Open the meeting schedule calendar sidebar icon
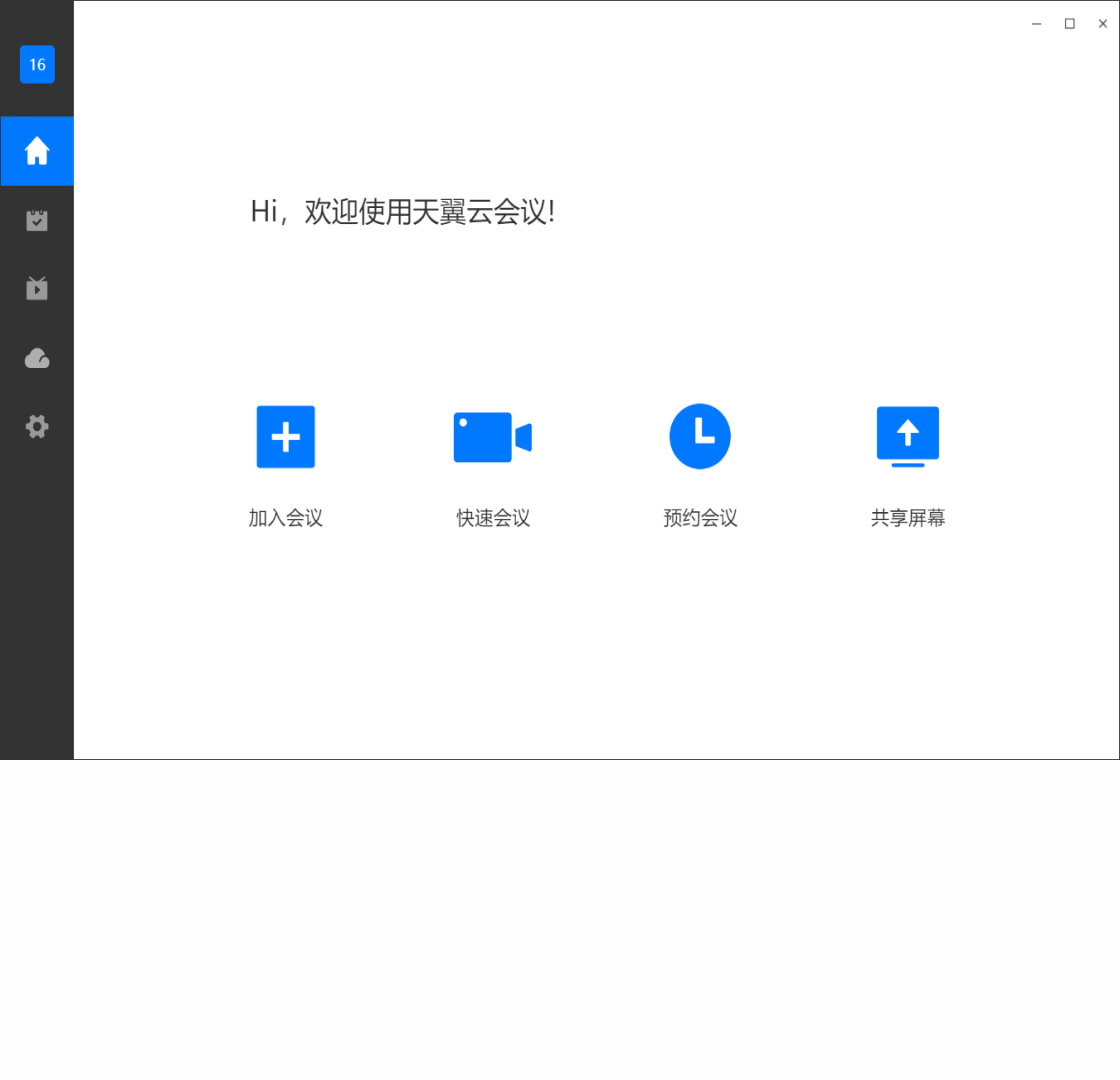Viewport: 1120px width, 1080px height. pyautogui.click(x=37, y=220)
